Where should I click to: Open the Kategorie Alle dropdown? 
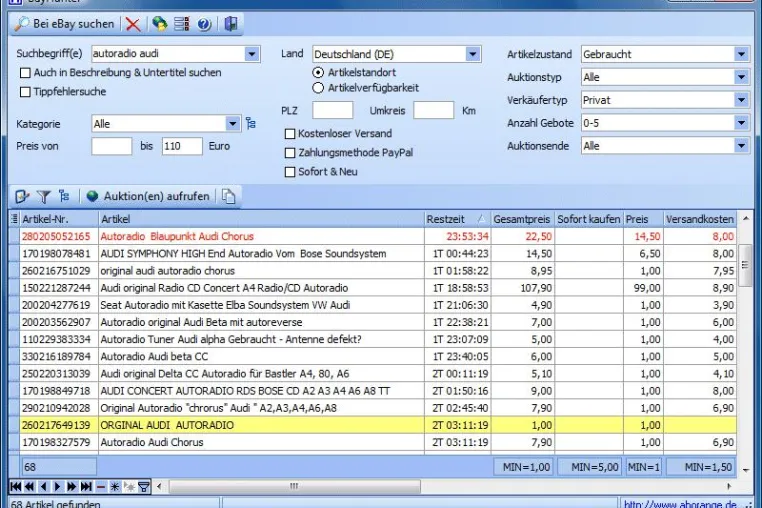pos(233,123)
